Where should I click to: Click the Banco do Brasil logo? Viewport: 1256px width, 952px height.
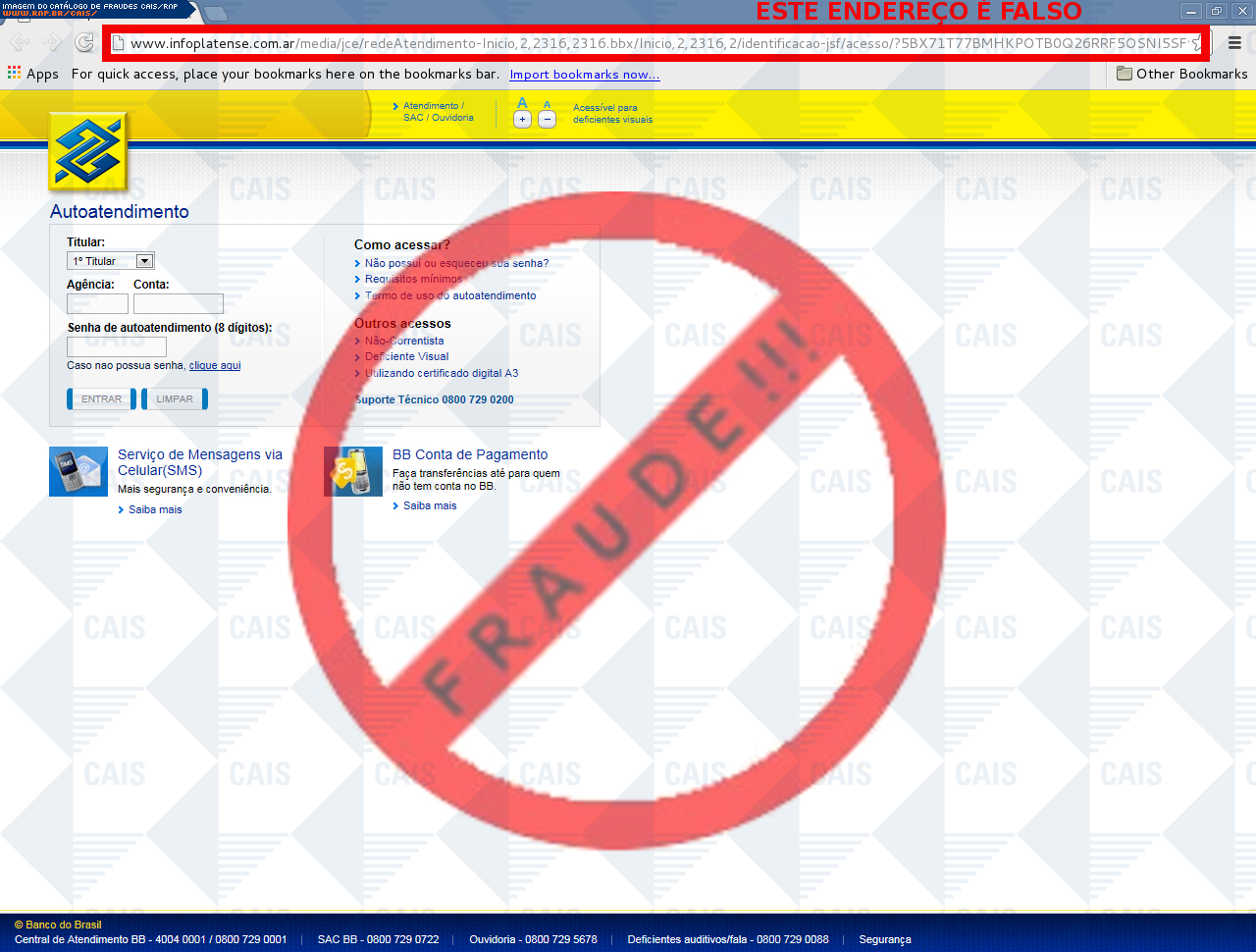(x=88, y=152)
